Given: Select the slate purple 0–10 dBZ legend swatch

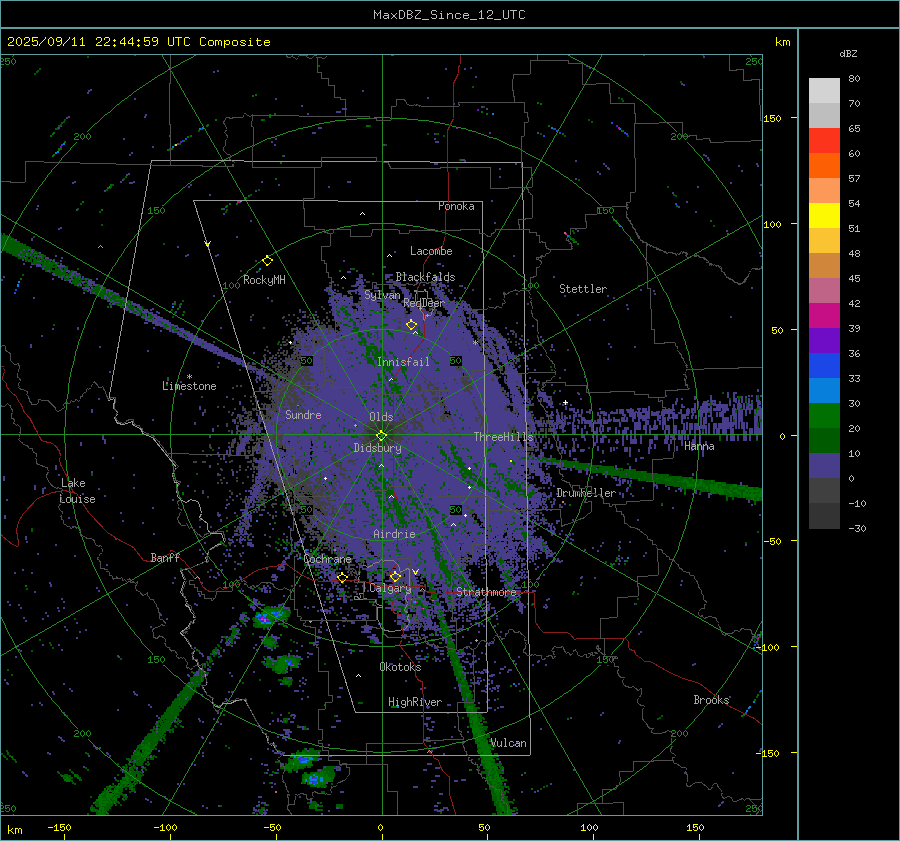Looking at the screenshot, I should 824,465.
